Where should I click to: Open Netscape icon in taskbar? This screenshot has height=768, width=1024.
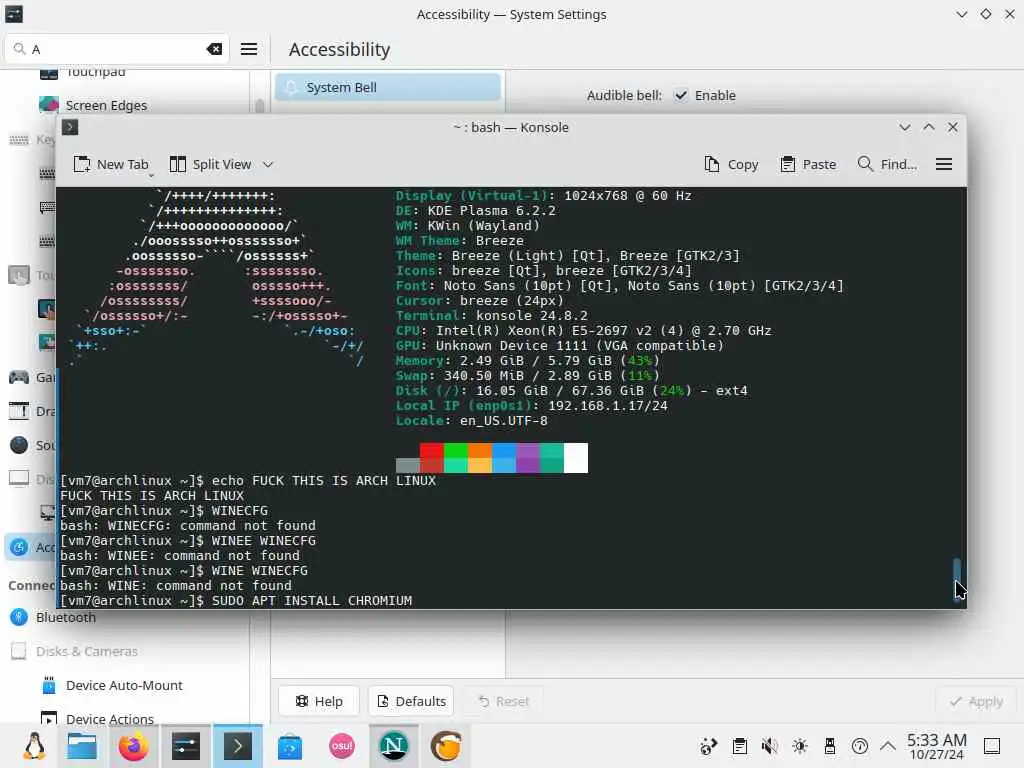(394, 746)
